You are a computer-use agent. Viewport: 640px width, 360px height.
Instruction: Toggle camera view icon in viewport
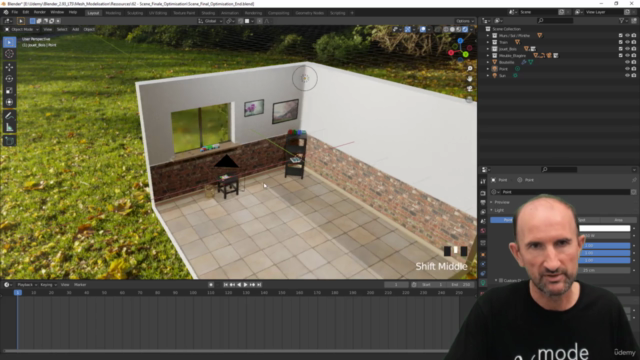click(470, 89)
